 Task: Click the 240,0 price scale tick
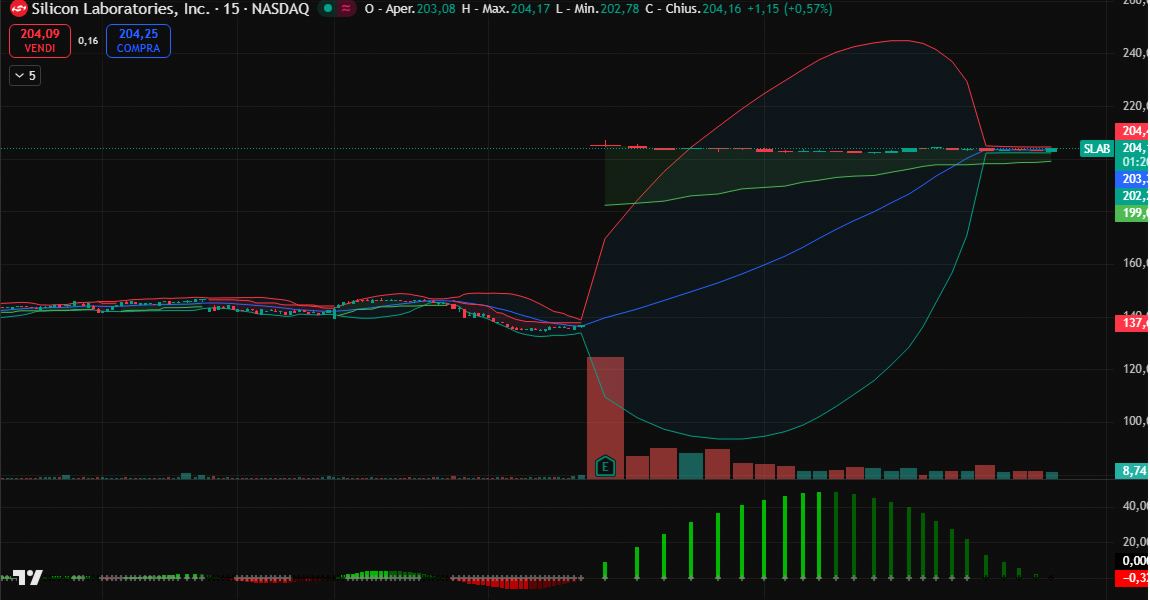click(1135, 53)
